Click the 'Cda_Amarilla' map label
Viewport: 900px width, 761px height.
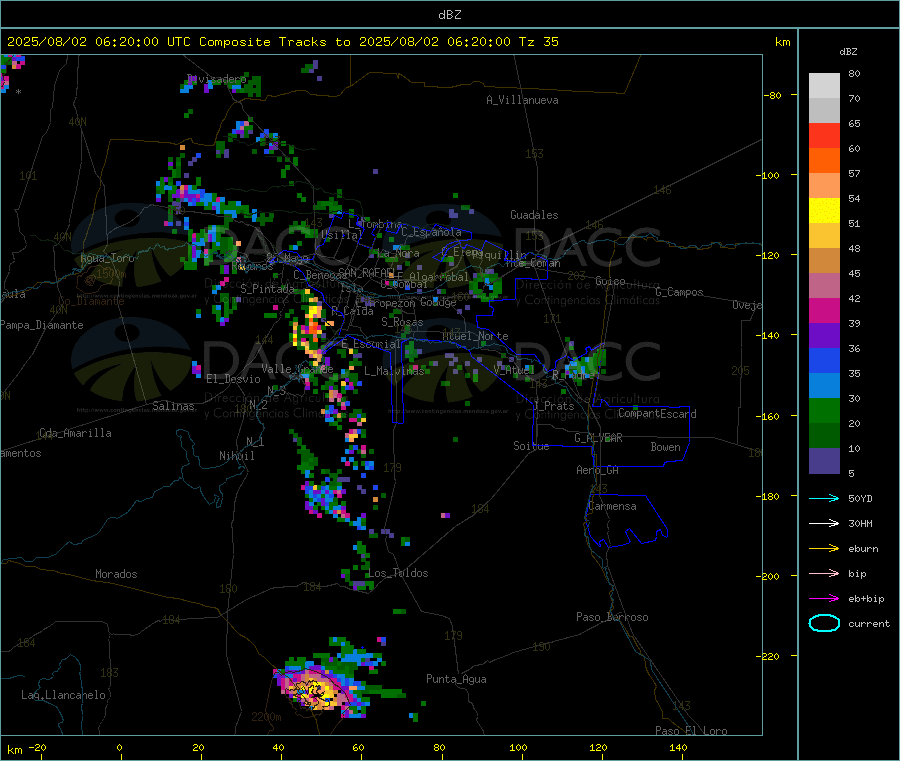[75, 433]
